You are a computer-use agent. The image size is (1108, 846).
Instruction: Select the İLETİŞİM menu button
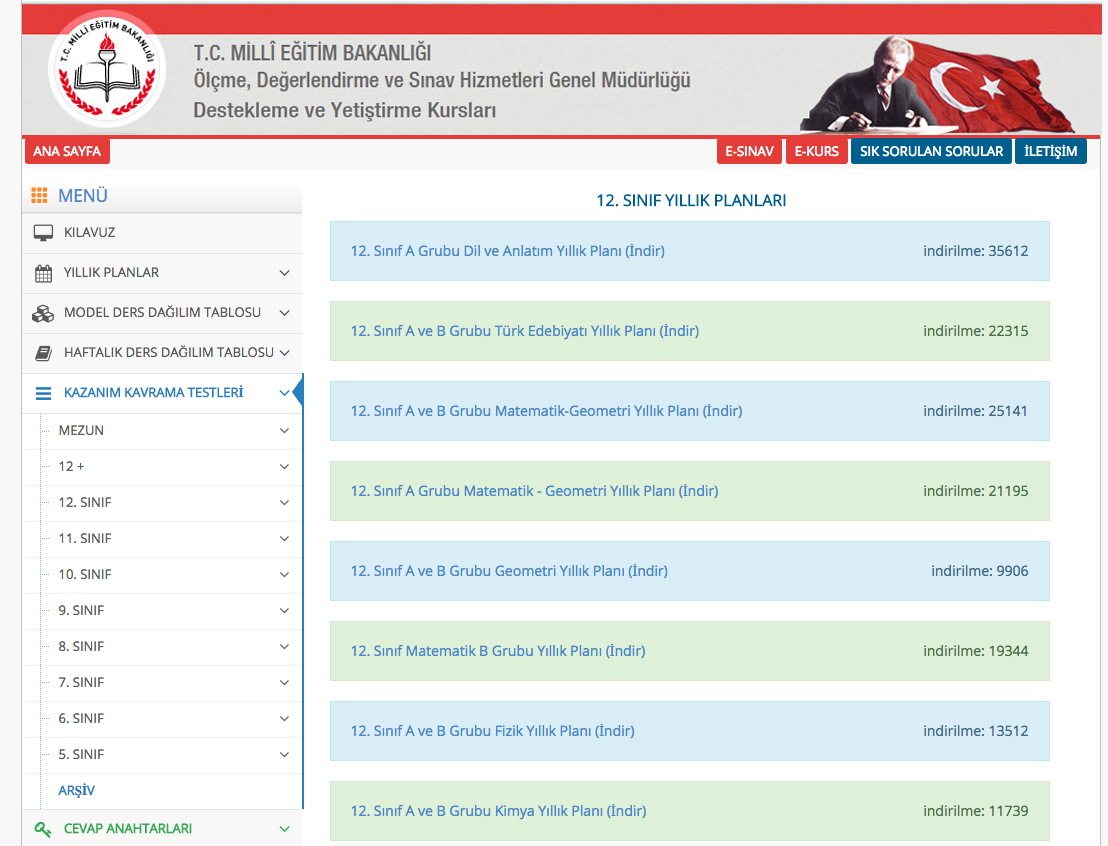[x=1050, y=152]
